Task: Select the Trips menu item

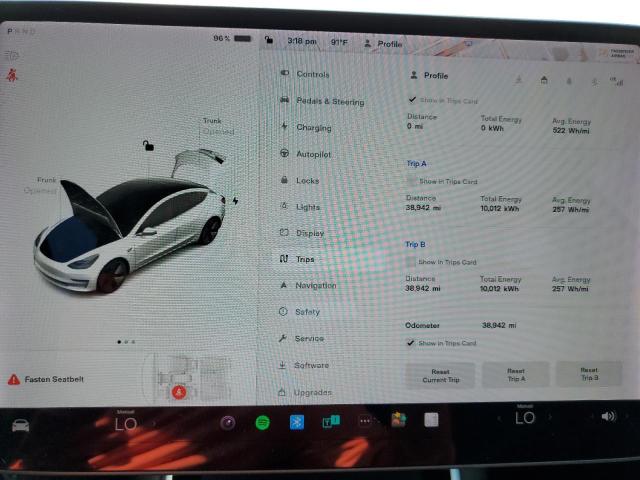Action: click(x=298, y=259)
